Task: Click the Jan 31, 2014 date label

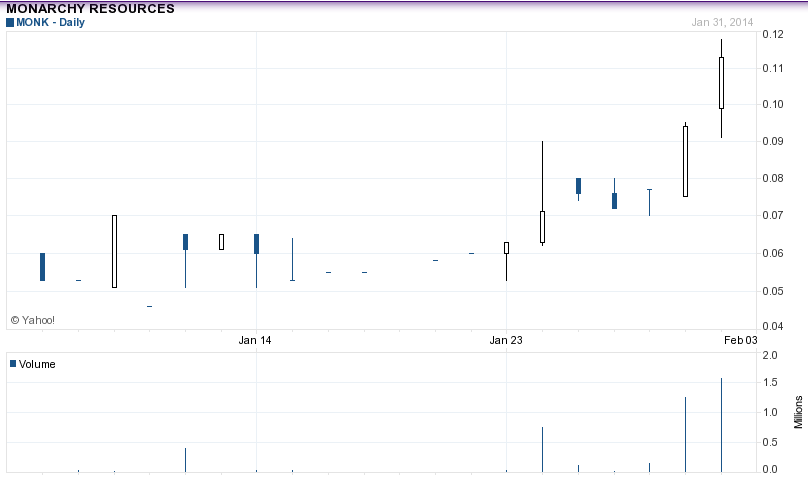Action: tap(722, 22)
